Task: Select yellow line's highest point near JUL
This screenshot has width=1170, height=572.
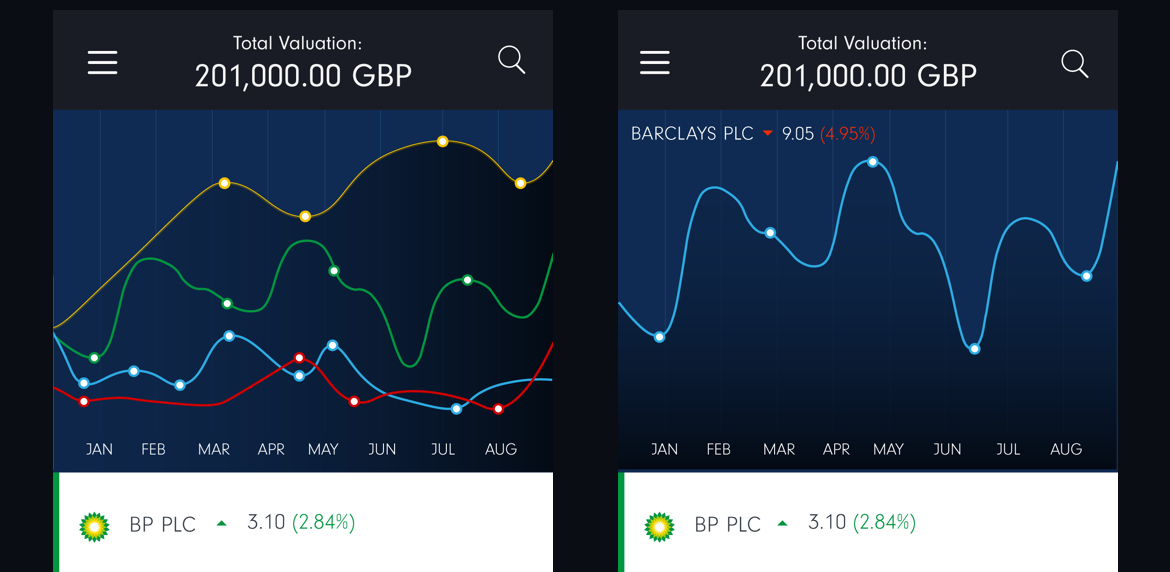Action: point(443,142)
